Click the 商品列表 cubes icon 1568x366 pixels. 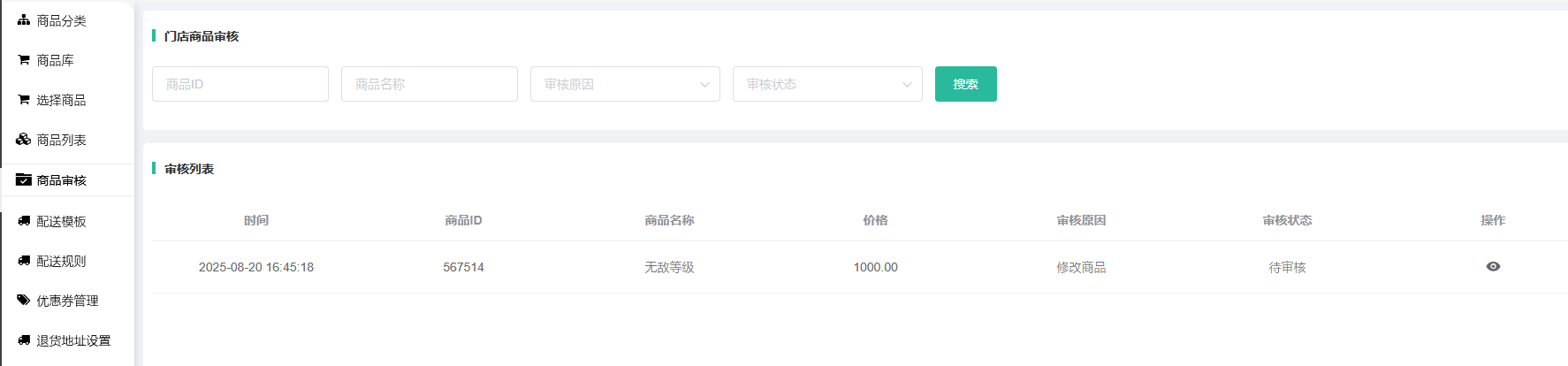(x=24, y=140)
